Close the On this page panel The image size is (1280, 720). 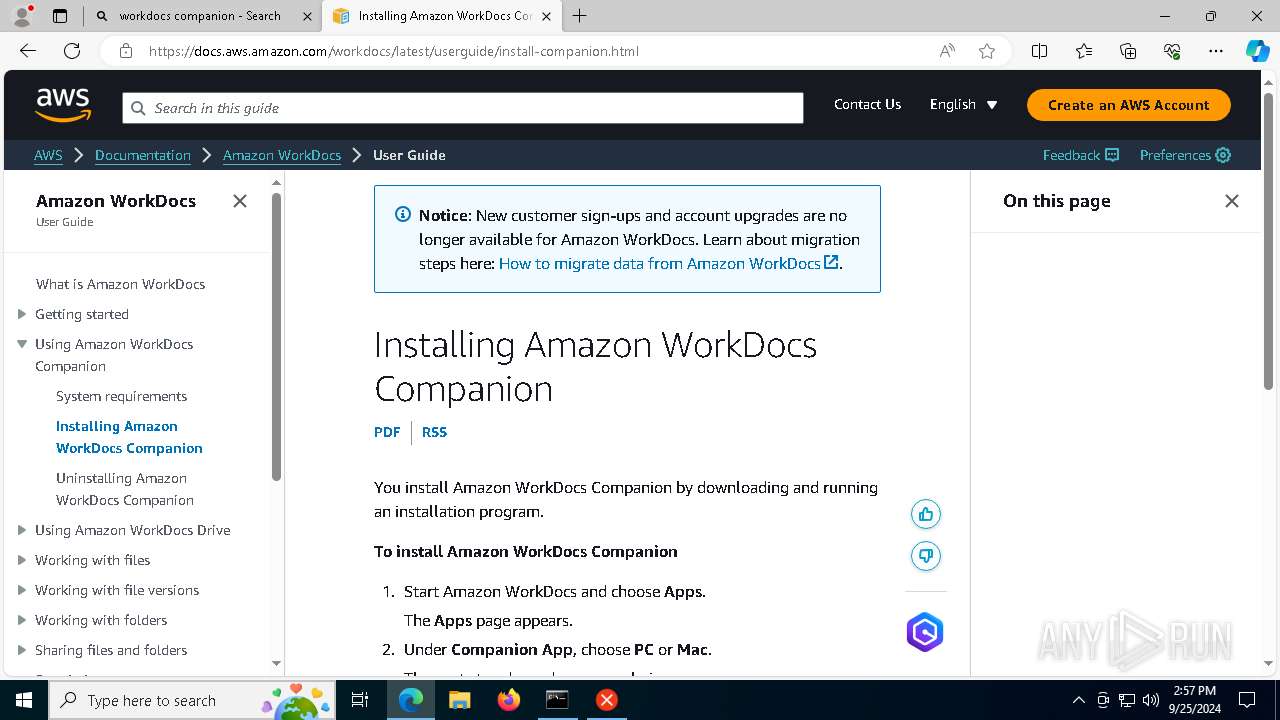1232,201
